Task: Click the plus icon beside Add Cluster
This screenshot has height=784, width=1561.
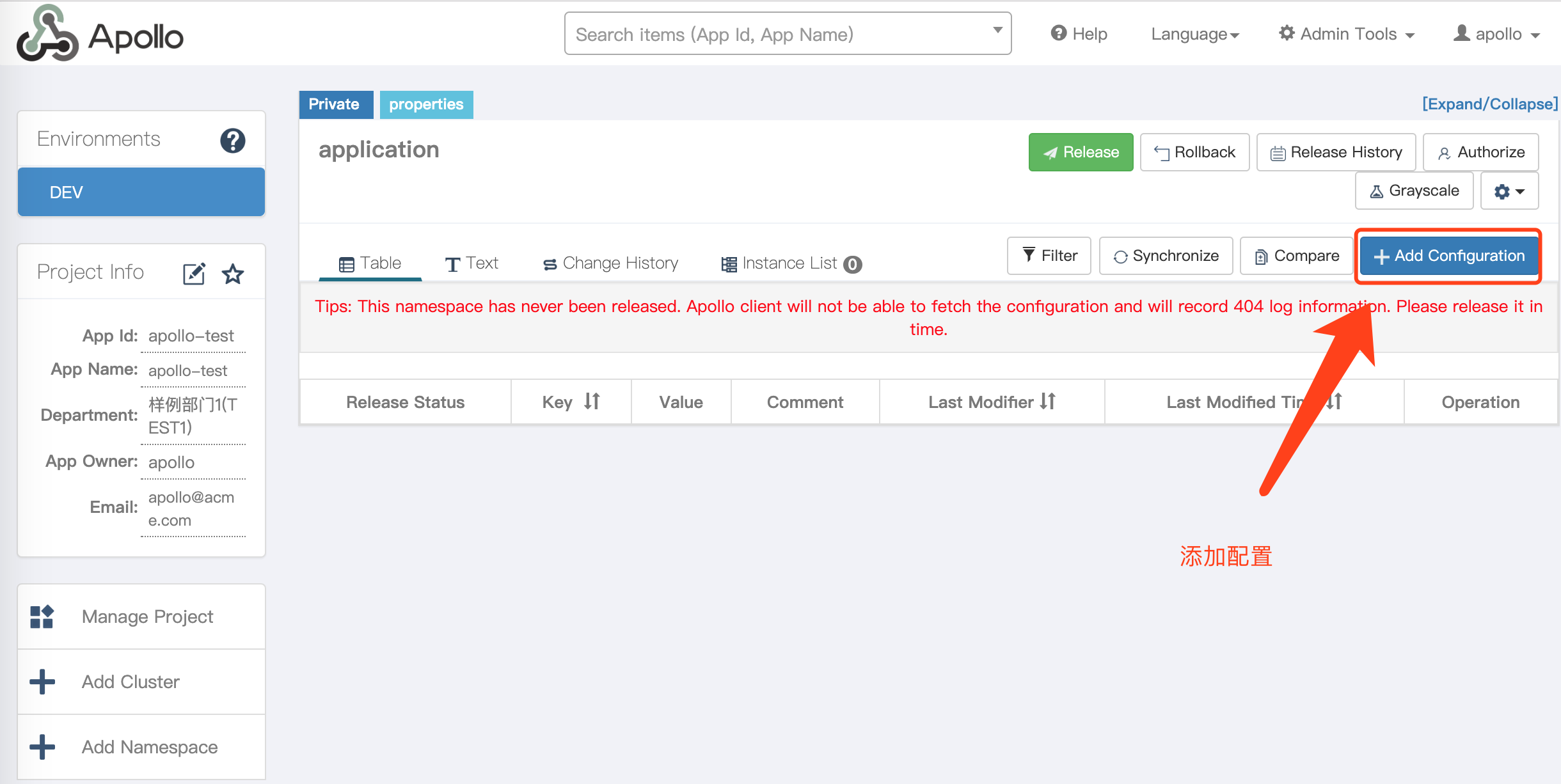Action: coord(42,682)
